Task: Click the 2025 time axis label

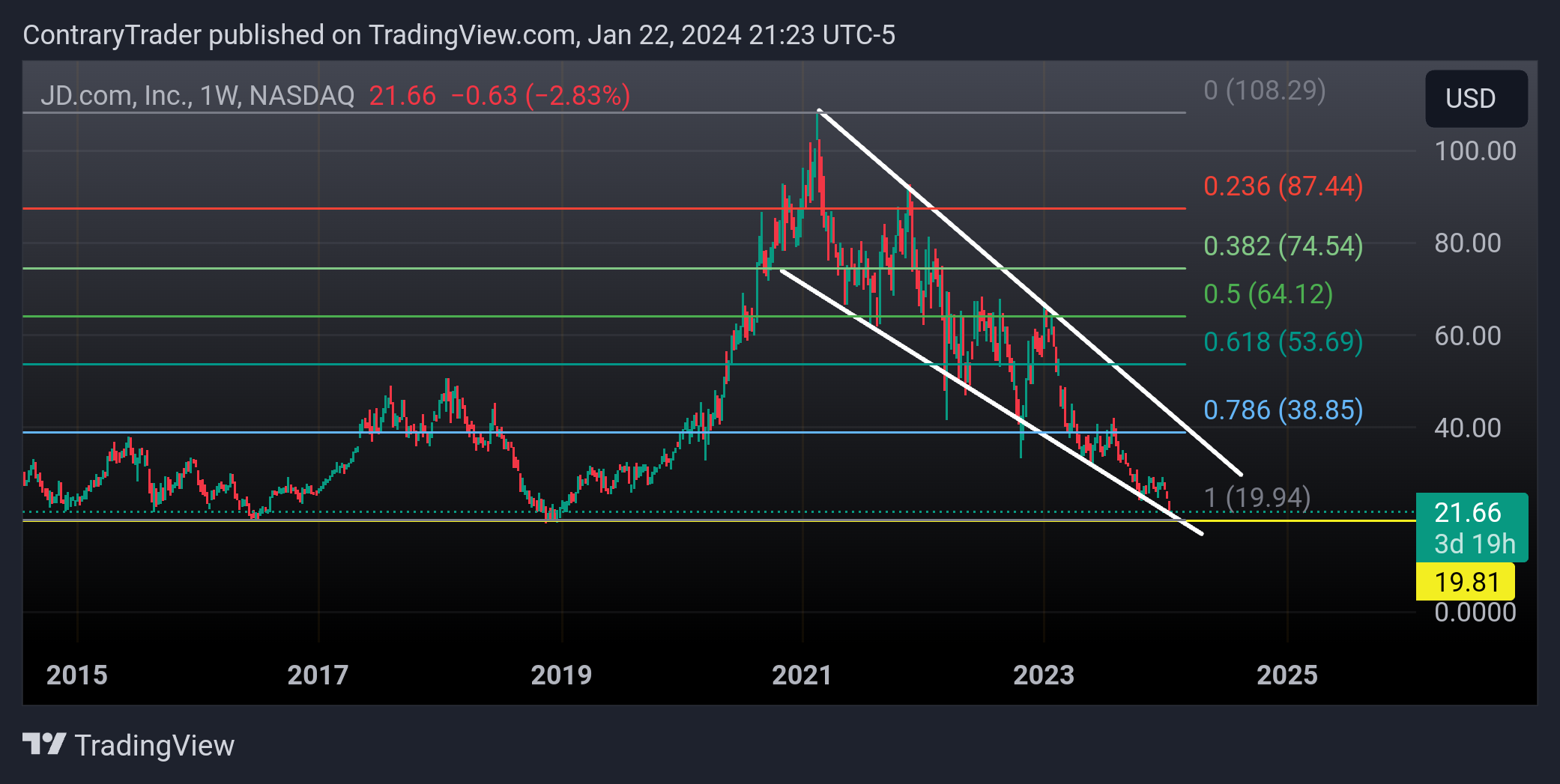Action: click(x=1287, y=675)
